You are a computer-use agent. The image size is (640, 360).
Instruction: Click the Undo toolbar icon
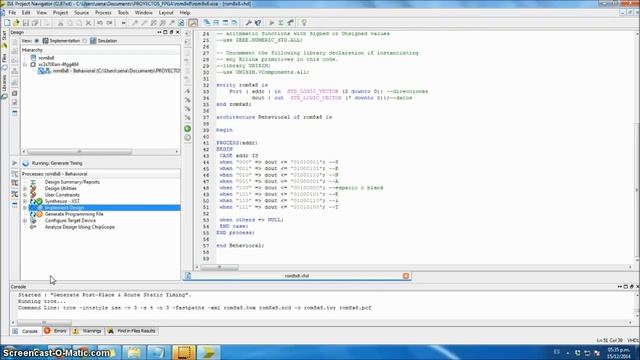[100, 23]
